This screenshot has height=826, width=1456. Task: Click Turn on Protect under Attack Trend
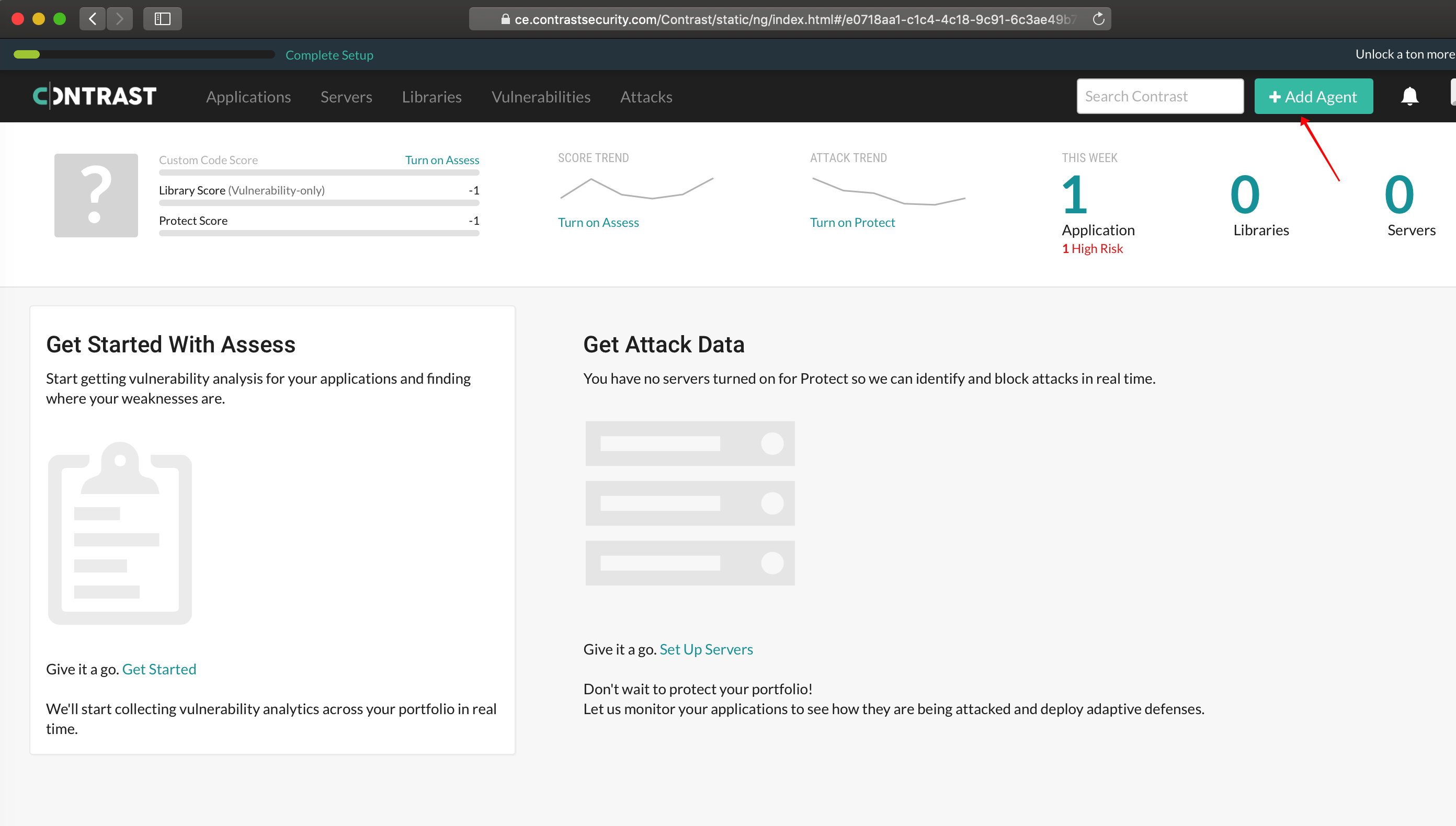(x=852, y=222)
